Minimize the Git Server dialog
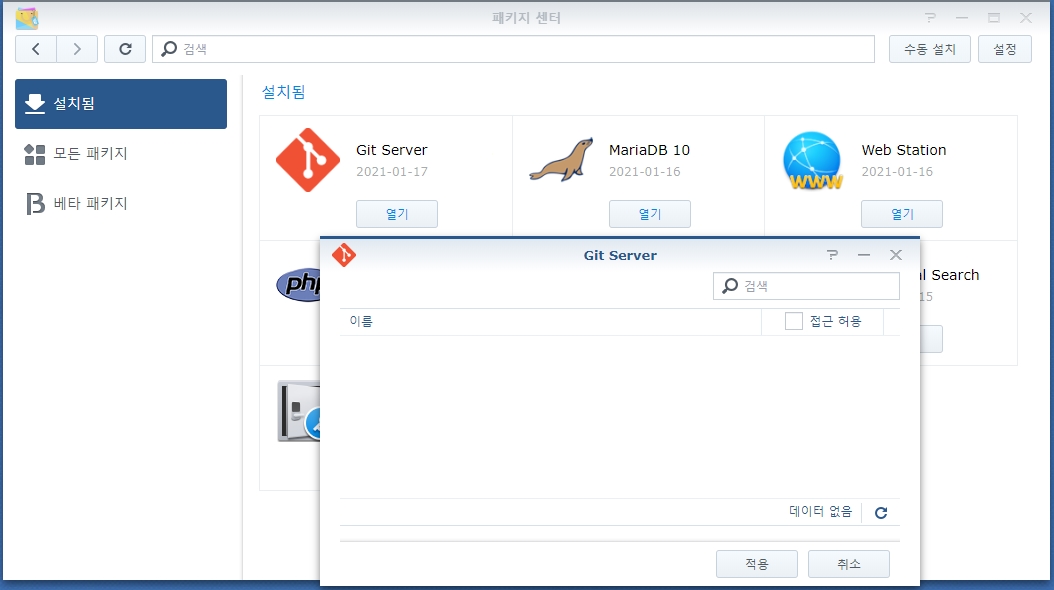Screen dimensions: 1054x590 (x=864, y=255)
